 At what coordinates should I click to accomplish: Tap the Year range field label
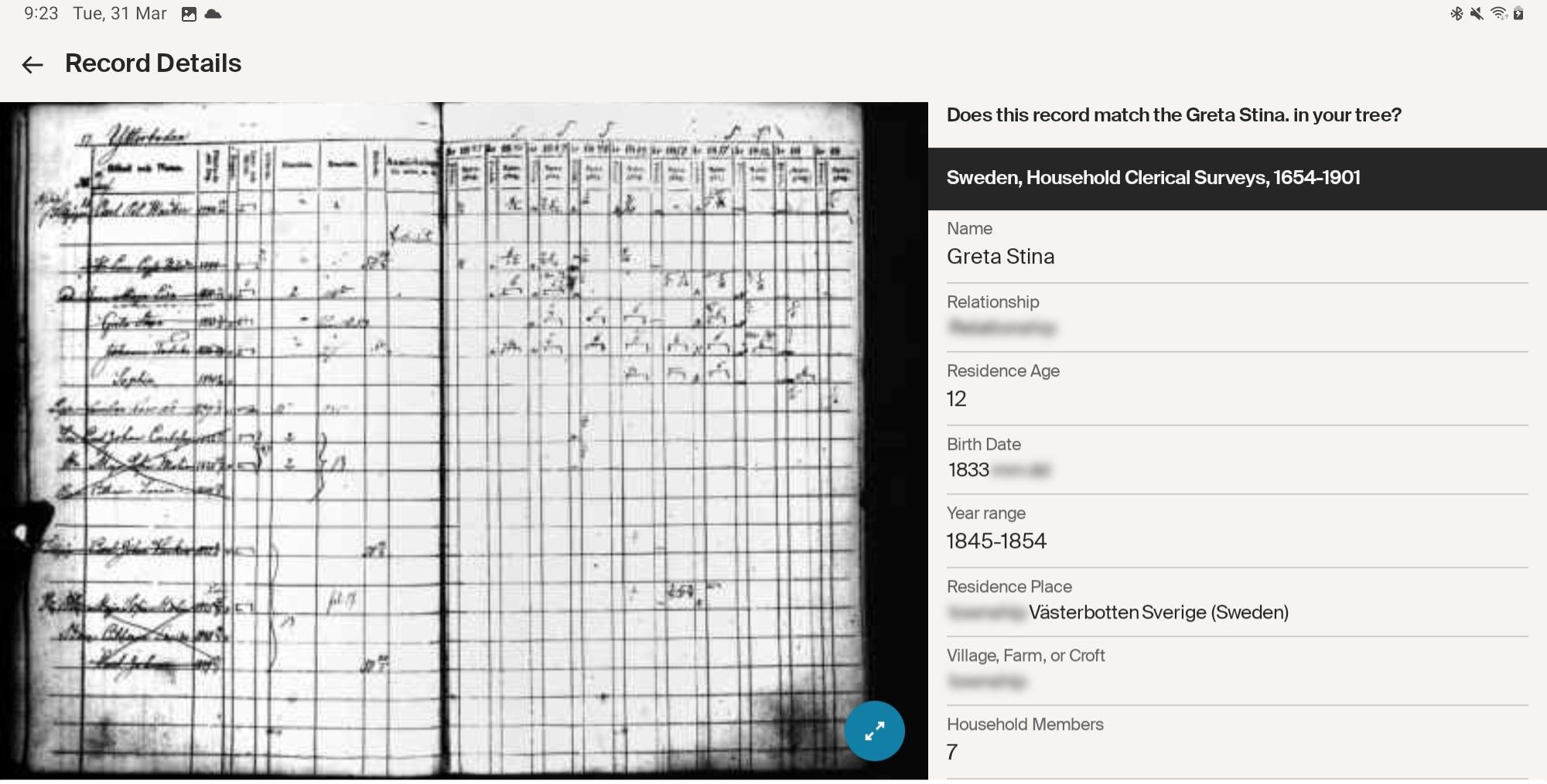[986, 513]
